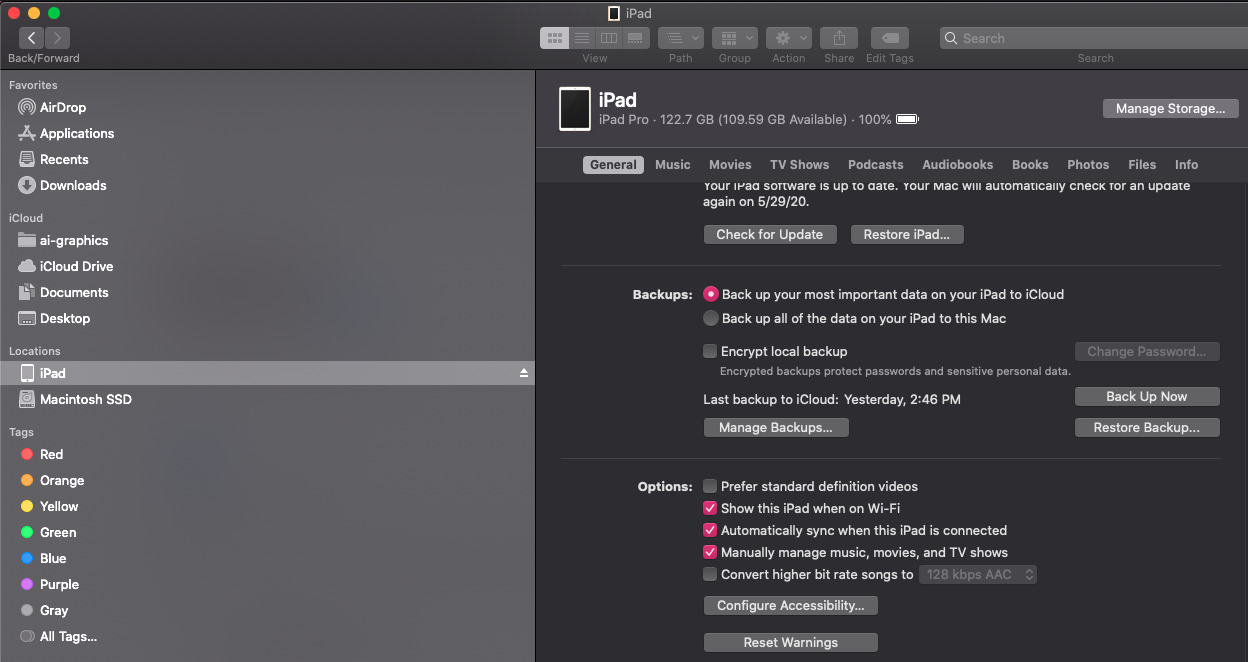The width and height of the screenshot is (1248, 662).
Task: Click the Documents icon in sidebar
Action: [27, 292]
